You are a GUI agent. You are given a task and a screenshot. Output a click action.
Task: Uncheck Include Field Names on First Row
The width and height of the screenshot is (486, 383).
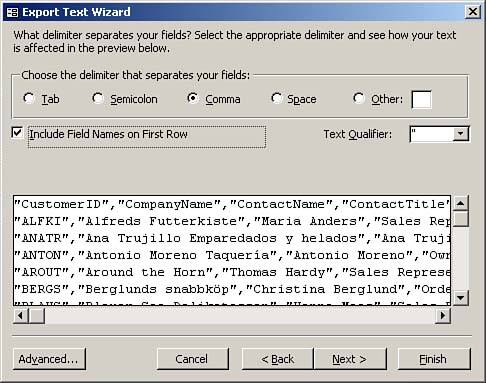coord(17,133)
